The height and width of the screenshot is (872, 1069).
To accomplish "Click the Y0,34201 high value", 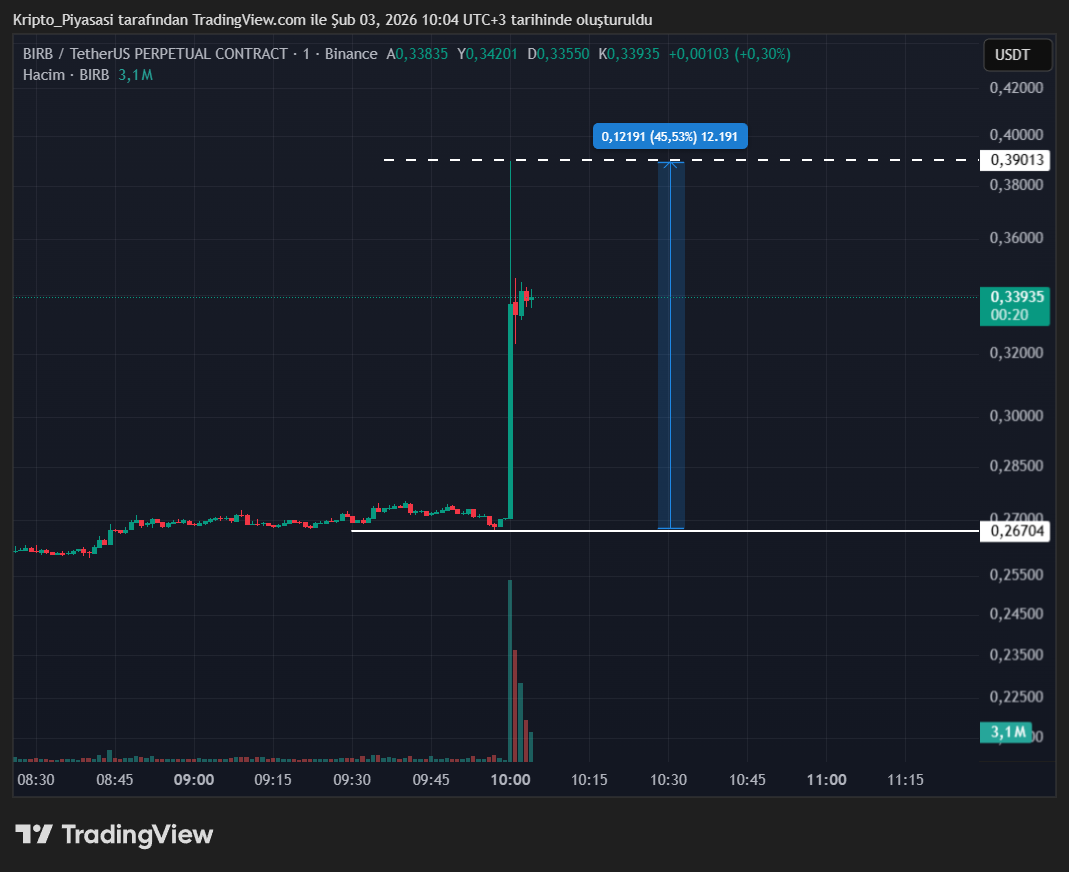I will click(487, 54).
